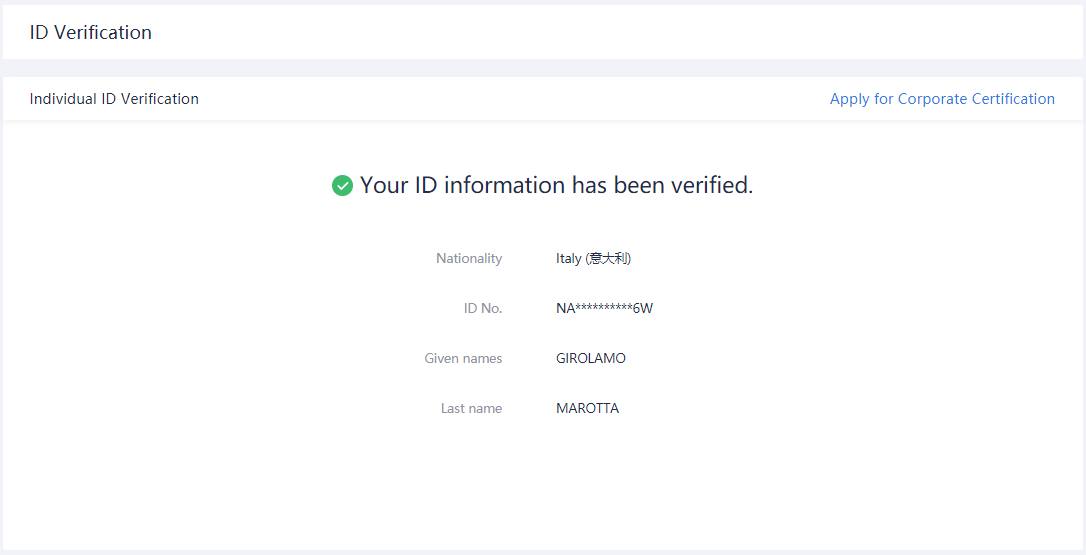The image size is (1086, 555).
Task: Click the word 'Italy' in nationality value
Action: tap(568, 258)
